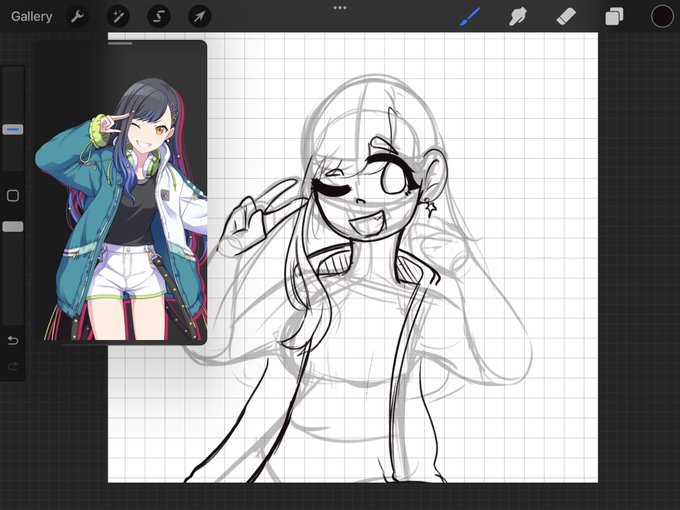This screenshot has width=680, height=510.
Task: Open the active color picker
Action: click(x=662, y=16)
